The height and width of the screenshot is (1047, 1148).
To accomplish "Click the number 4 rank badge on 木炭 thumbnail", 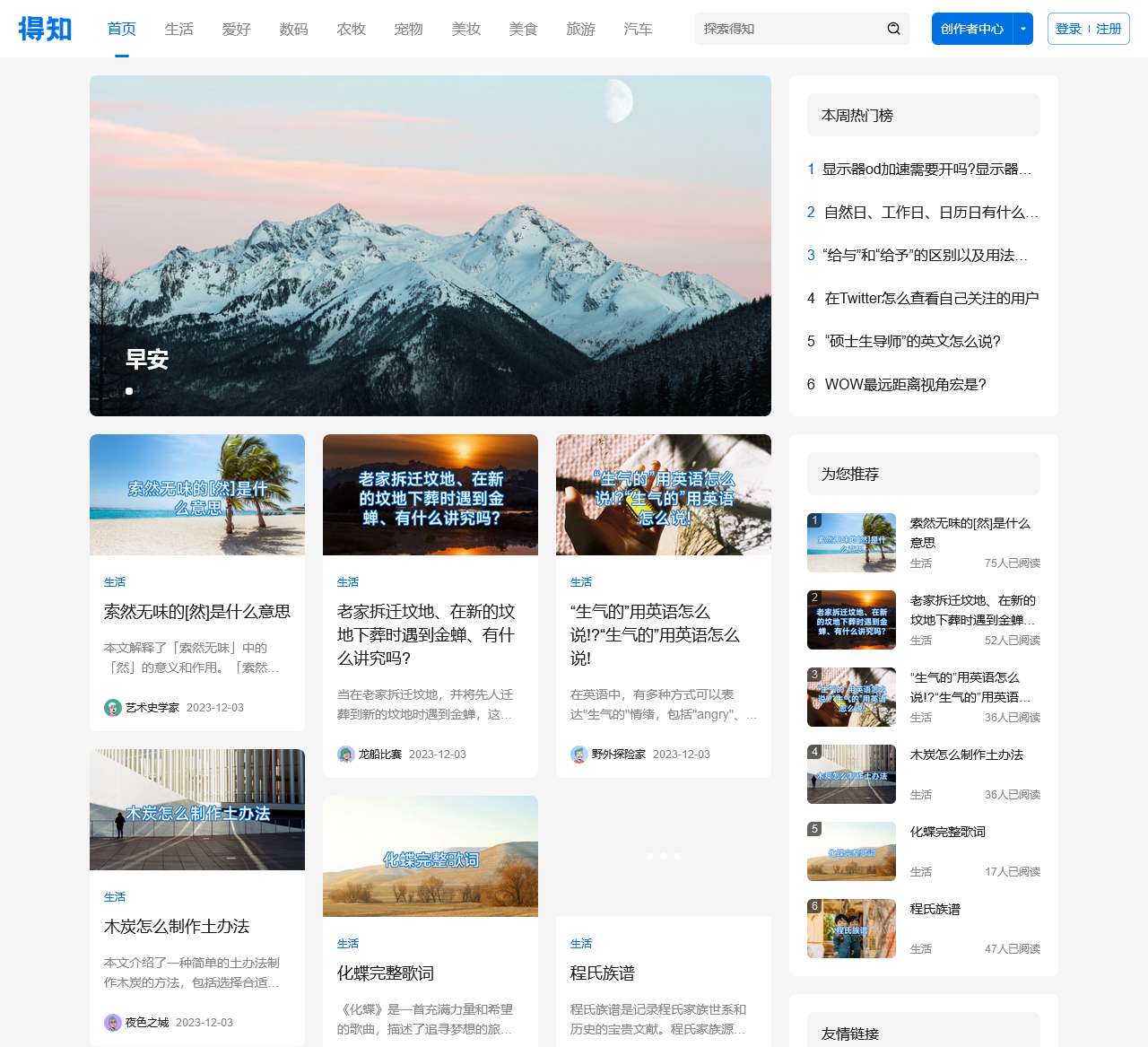I will [814, 750].
